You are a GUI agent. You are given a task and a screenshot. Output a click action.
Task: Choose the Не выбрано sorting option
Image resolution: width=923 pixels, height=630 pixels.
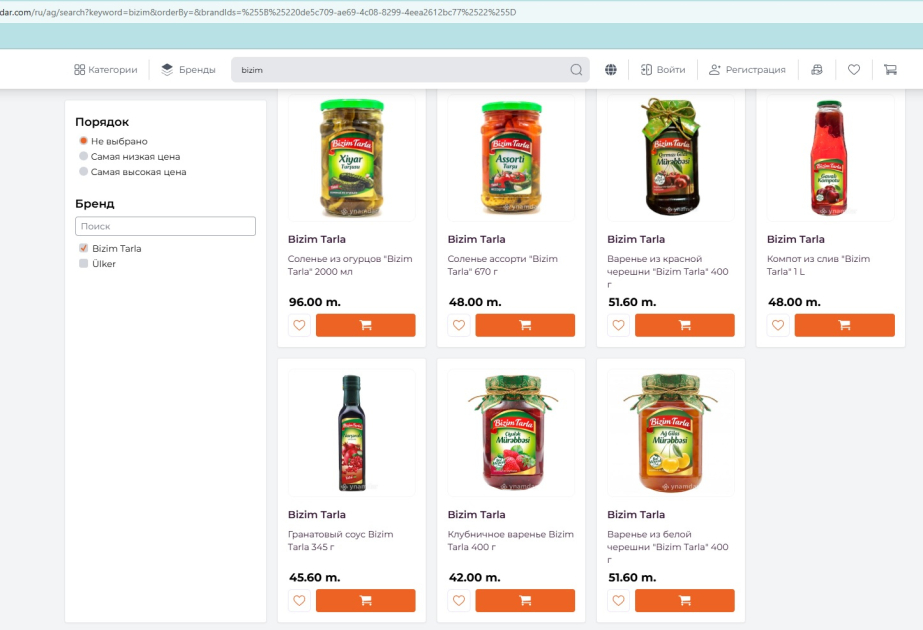coord(82,140)
